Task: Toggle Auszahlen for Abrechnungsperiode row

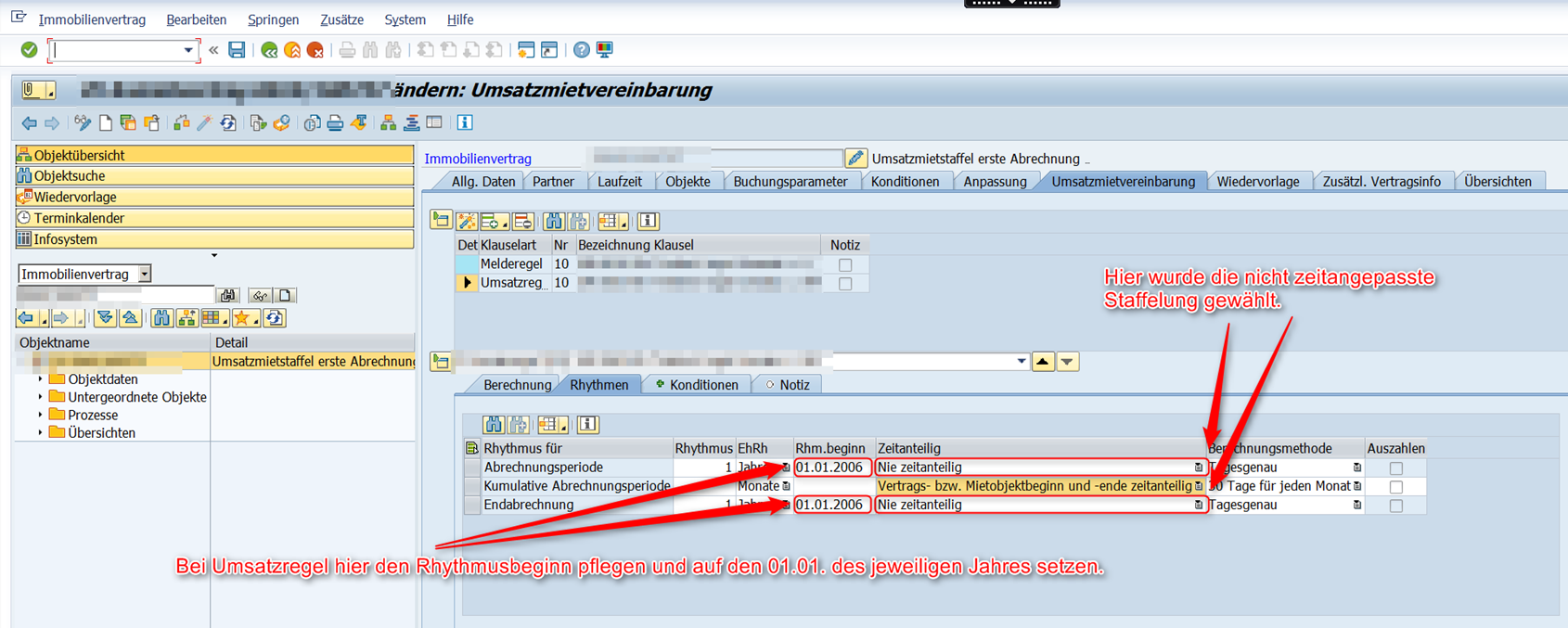Action: (x=1396, y=468)
